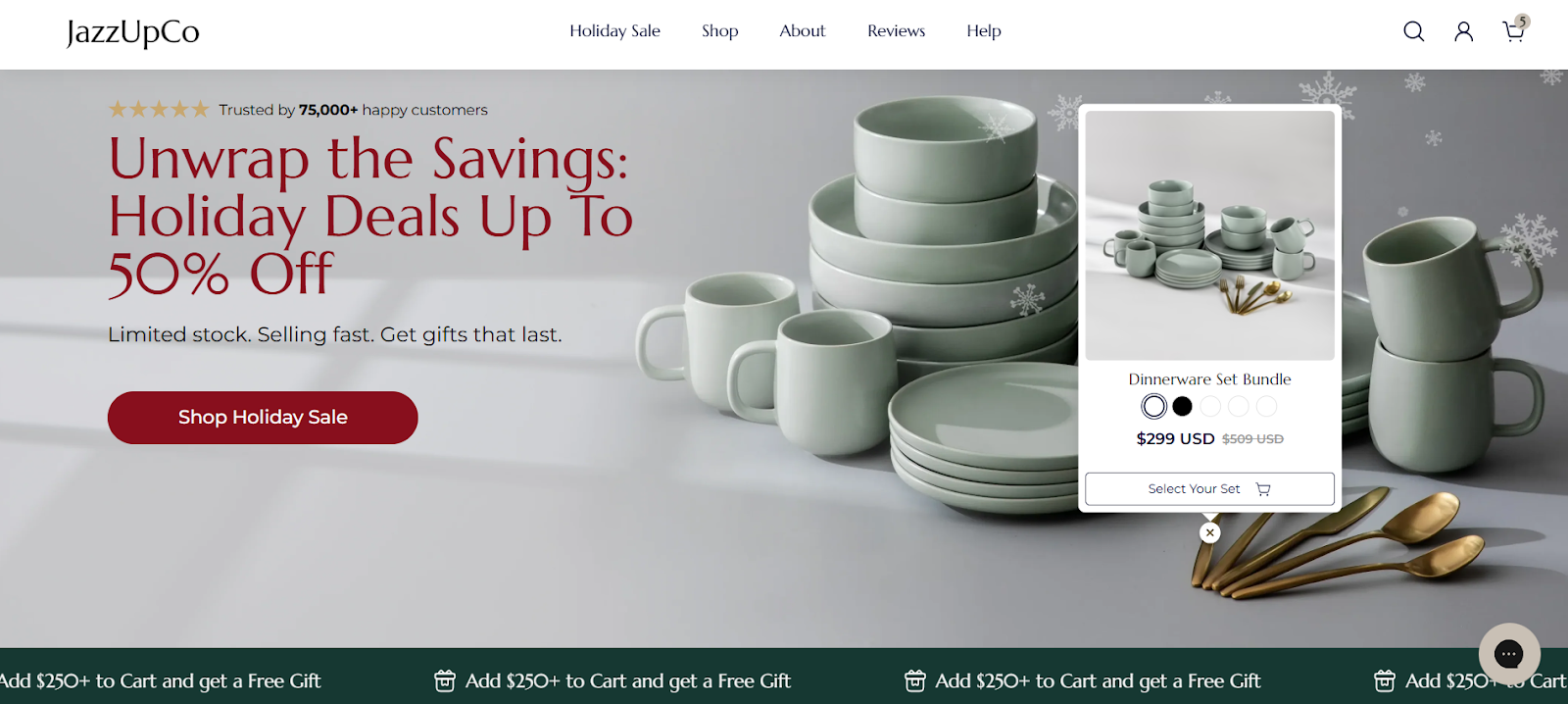Open the shopping cart icon
Image resolution: width=1568 pixels, height=704 pixels.
1515,29
